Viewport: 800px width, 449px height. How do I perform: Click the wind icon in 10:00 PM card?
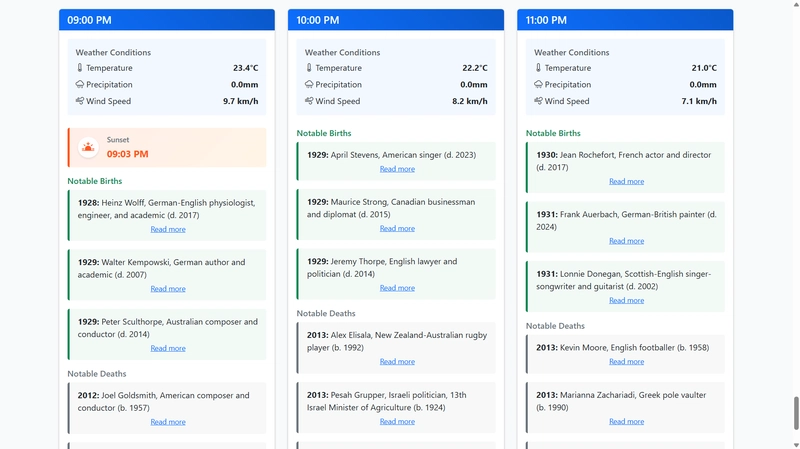click(309, 101)
